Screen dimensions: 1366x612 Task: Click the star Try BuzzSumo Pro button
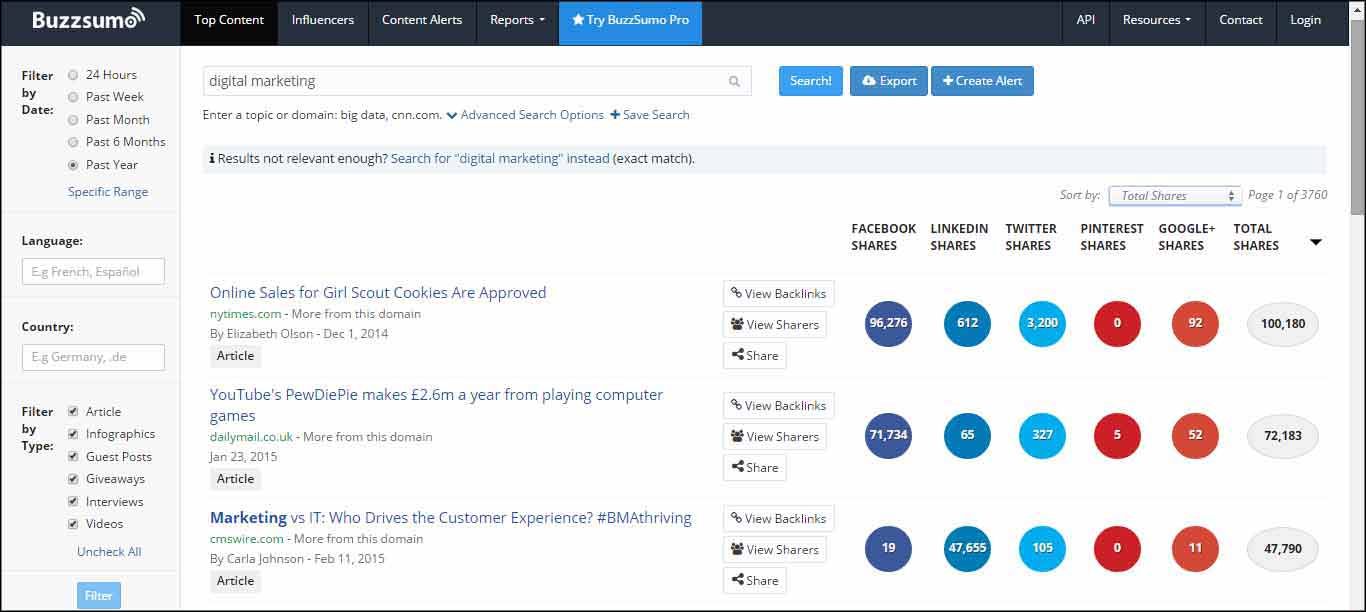(x=630, y=20)
